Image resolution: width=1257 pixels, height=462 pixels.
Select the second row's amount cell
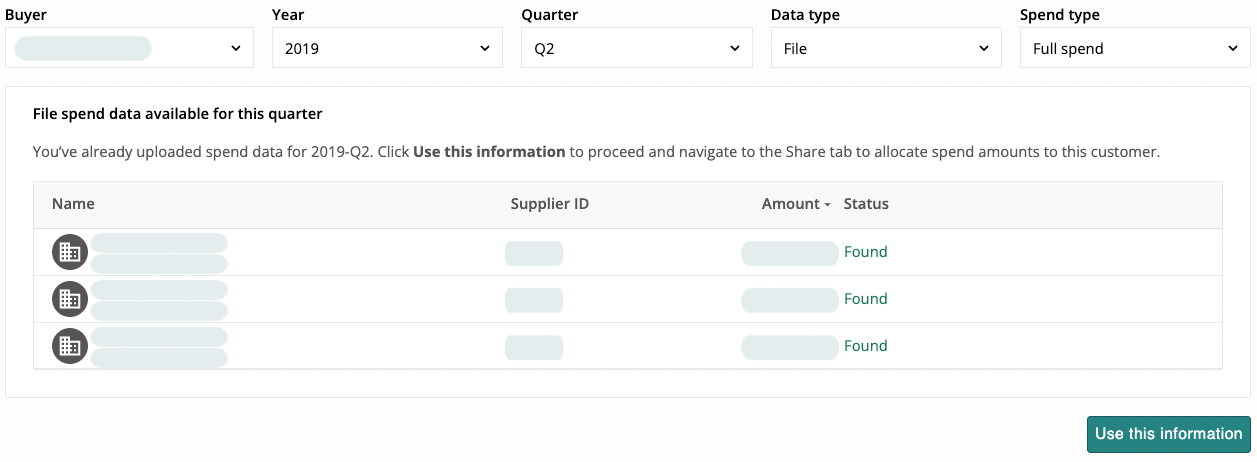(x=789, y=300)
